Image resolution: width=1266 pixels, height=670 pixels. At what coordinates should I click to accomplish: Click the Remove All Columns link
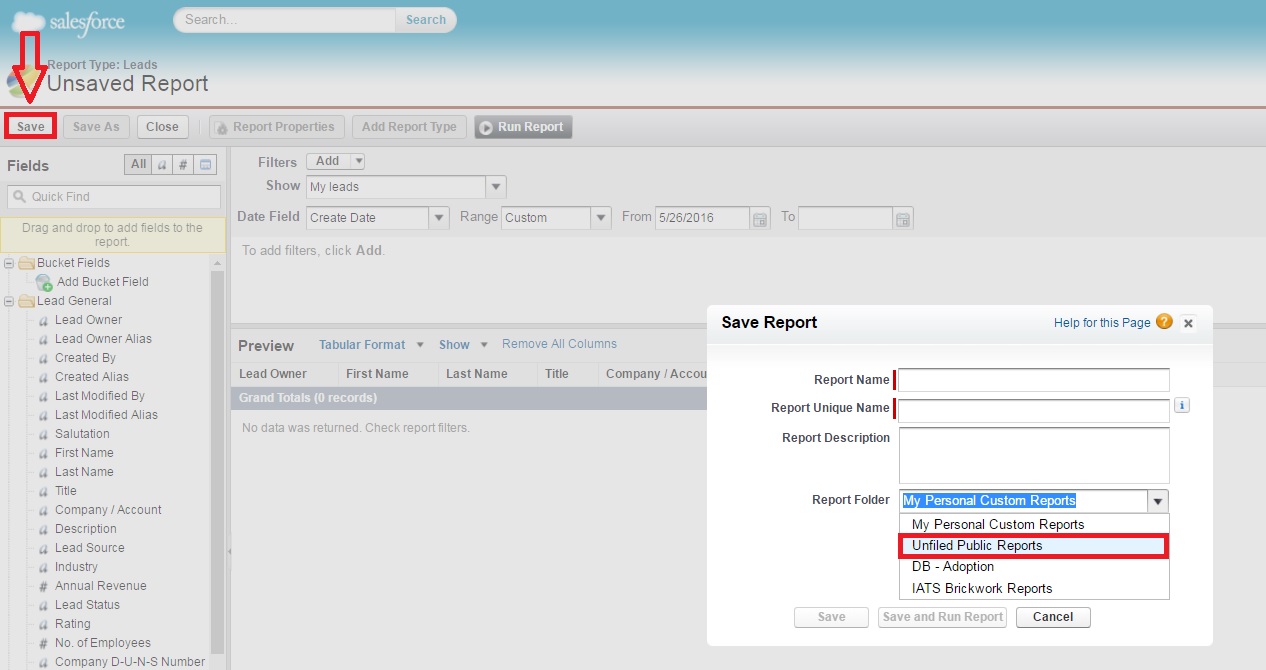pos(559,344)
